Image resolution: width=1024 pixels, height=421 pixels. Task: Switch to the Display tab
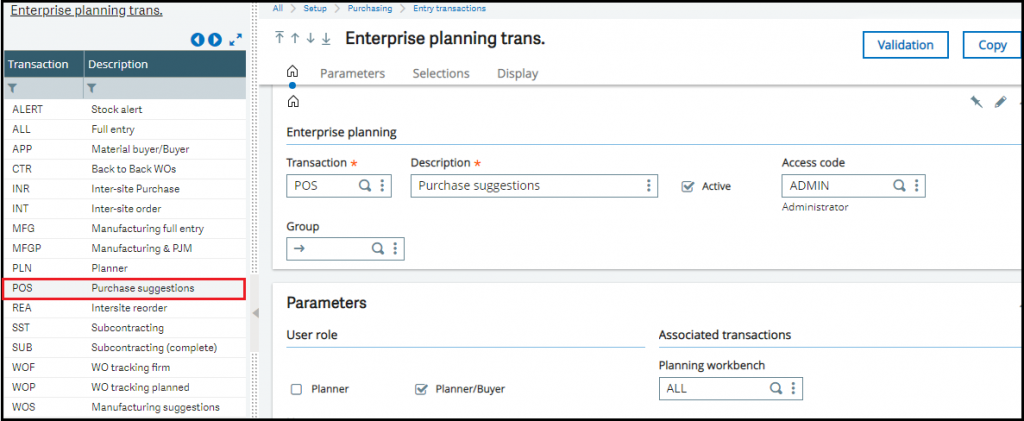(x=517, y=73)
